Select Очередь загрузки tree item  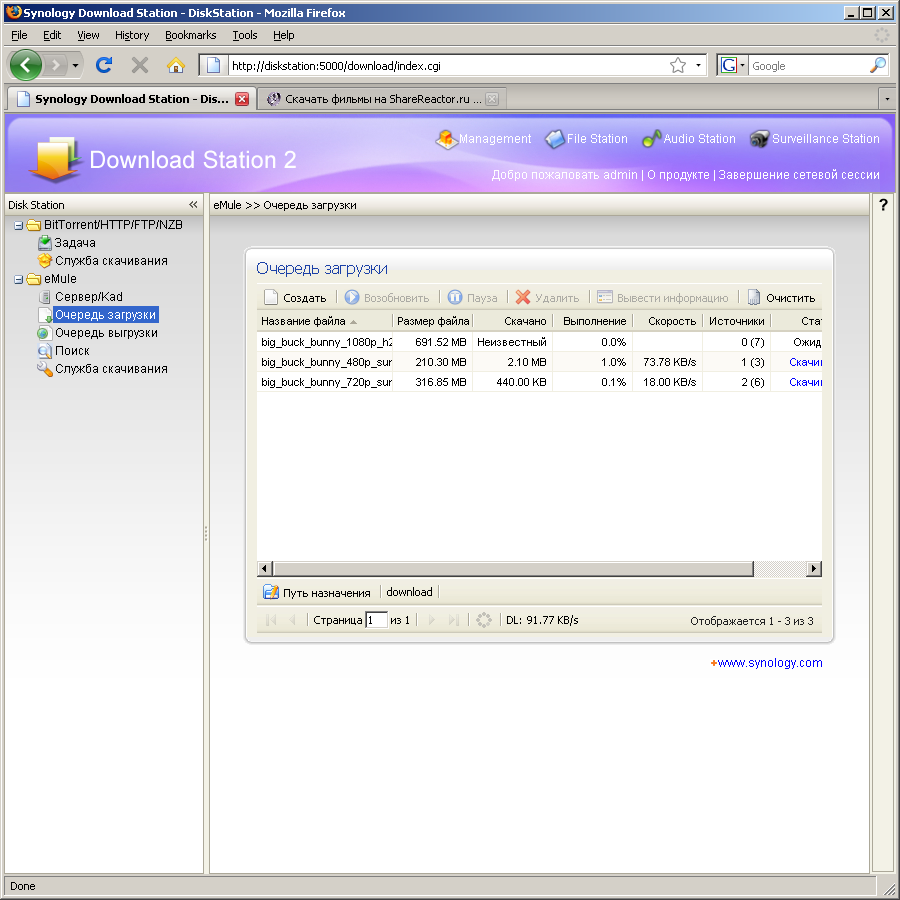[x=105, y=315]
